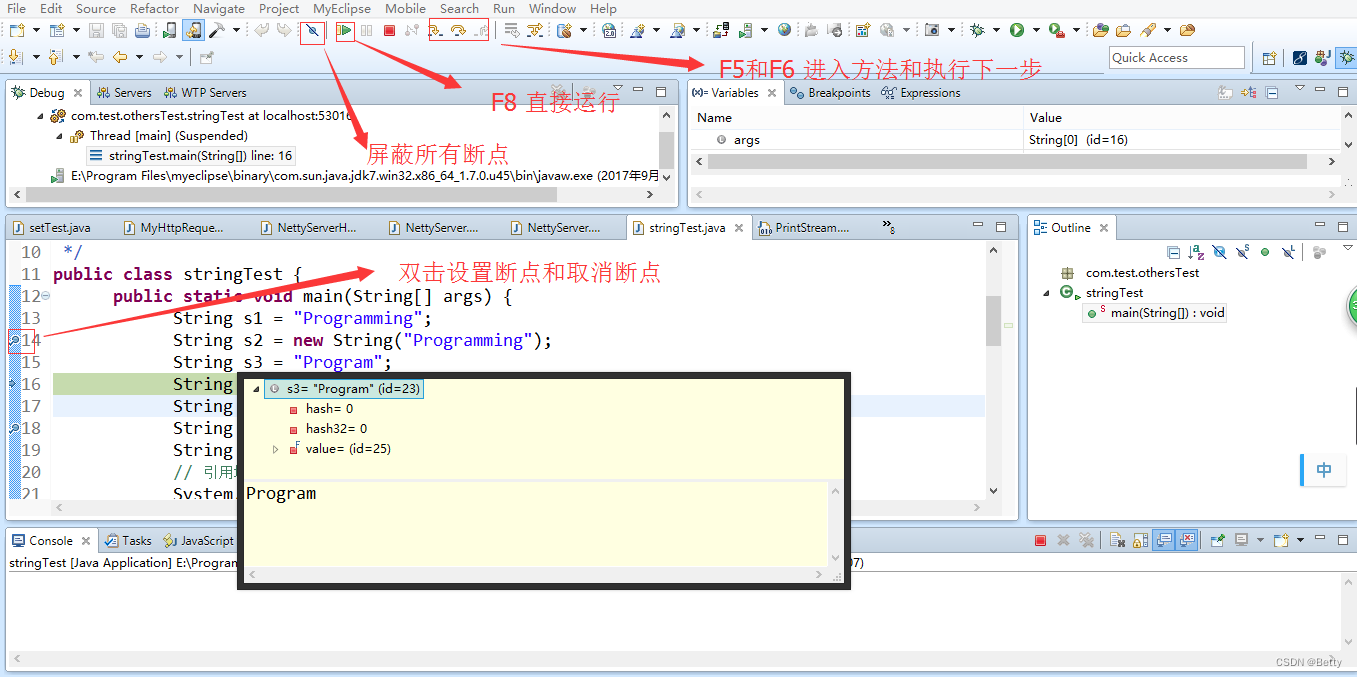Switch to the Breakpoints tab
Image resolution: width=1357 pixels, height=677 pixels.
(830, 93)
